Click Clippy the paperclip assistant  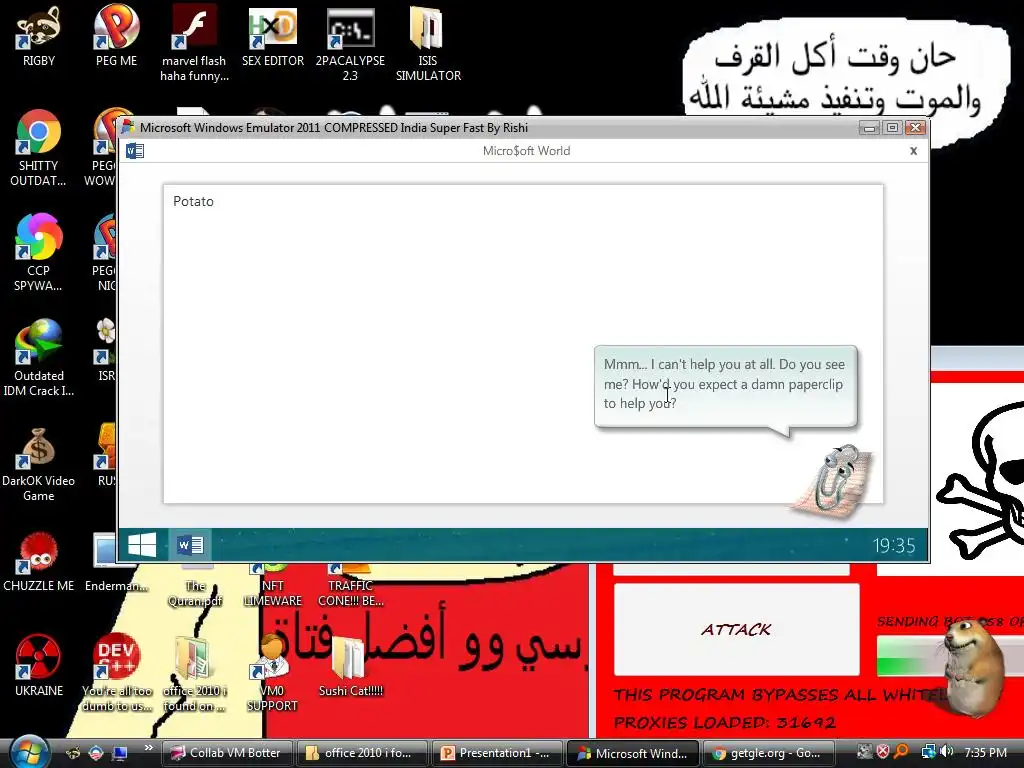click(833, 482)
